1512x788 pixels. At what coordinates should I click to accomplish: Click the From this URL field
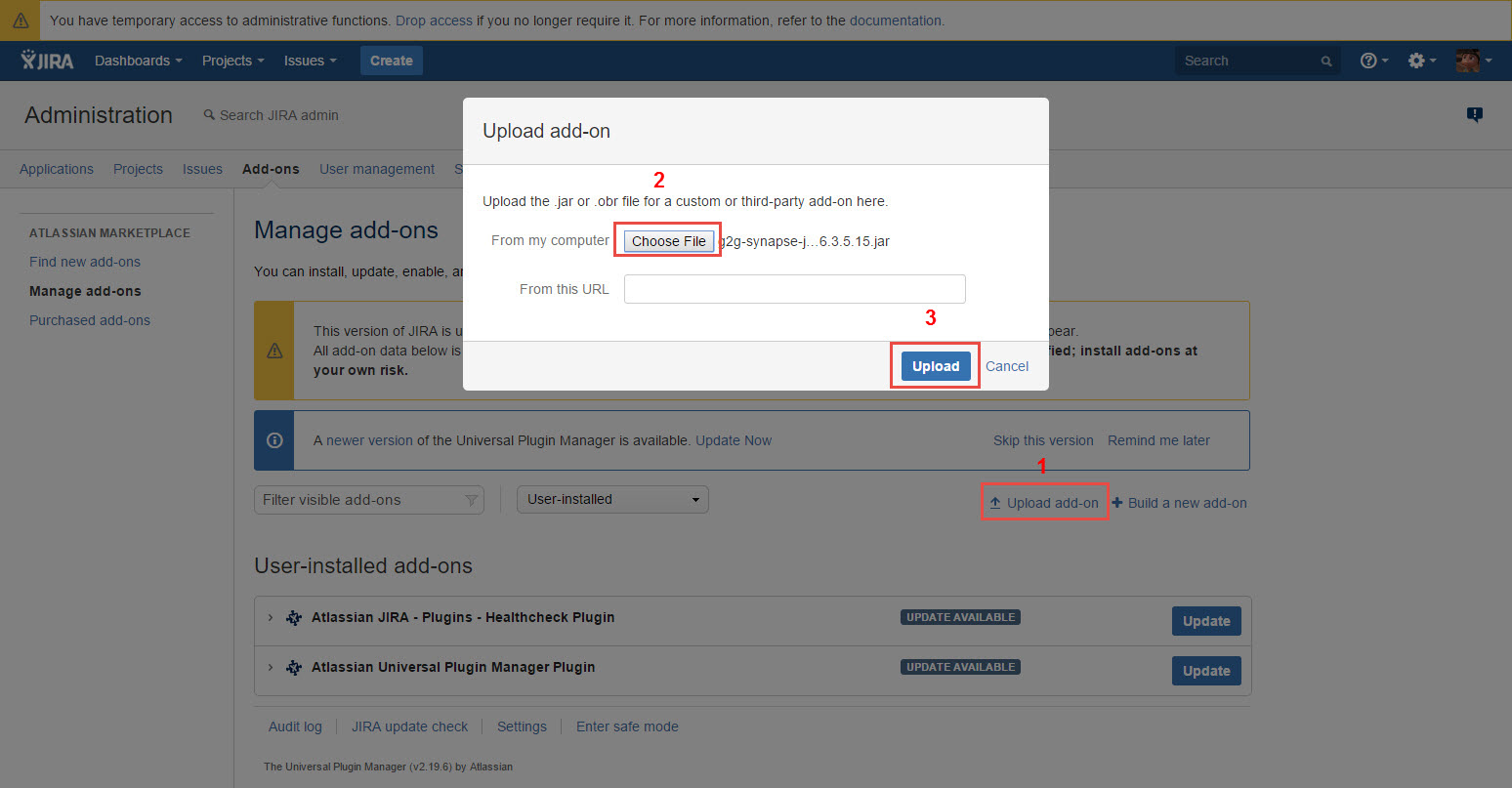[x=794, y=289]
